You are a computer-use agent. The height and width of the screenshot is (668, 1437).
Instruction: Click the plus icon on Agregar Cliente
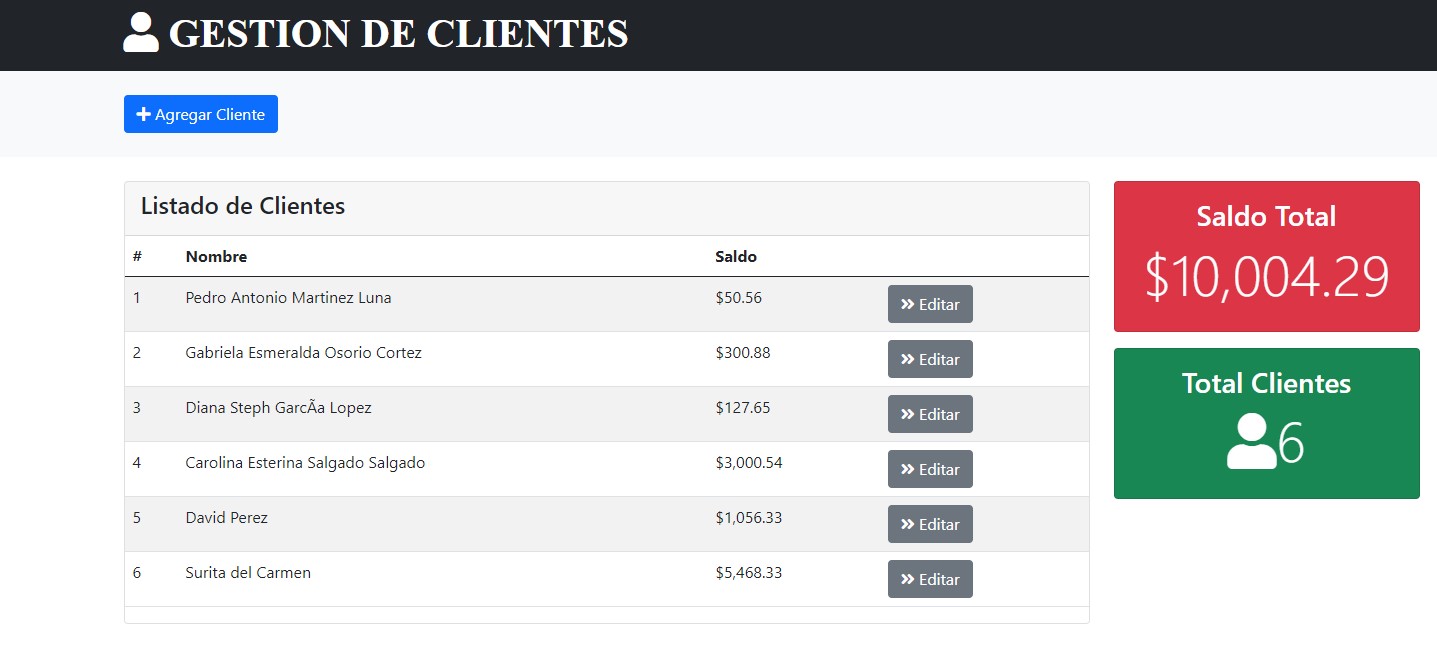click(143, 115)
